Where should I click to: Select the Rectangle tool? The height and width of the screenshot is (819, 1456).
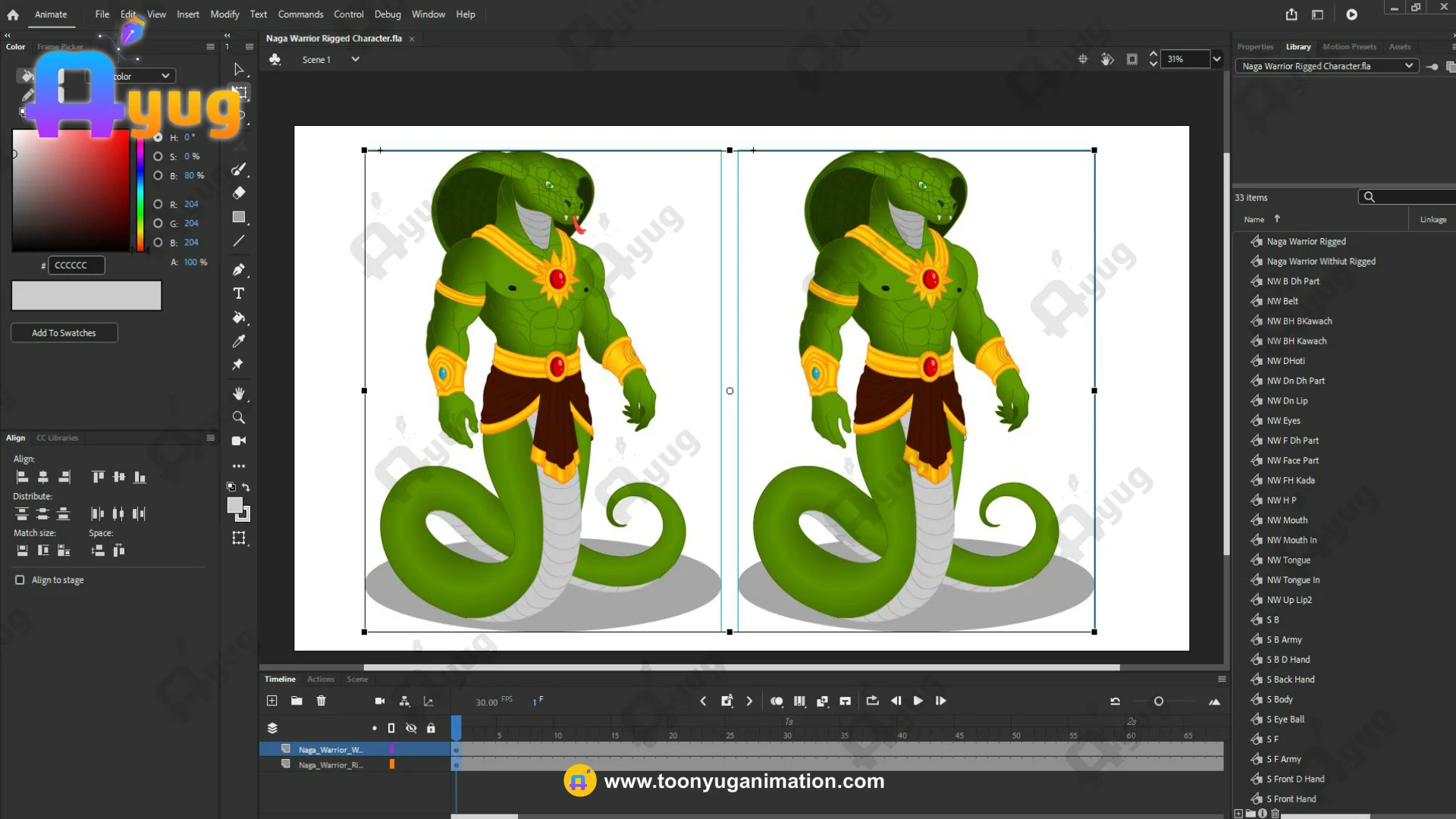[x=239, y=217]
